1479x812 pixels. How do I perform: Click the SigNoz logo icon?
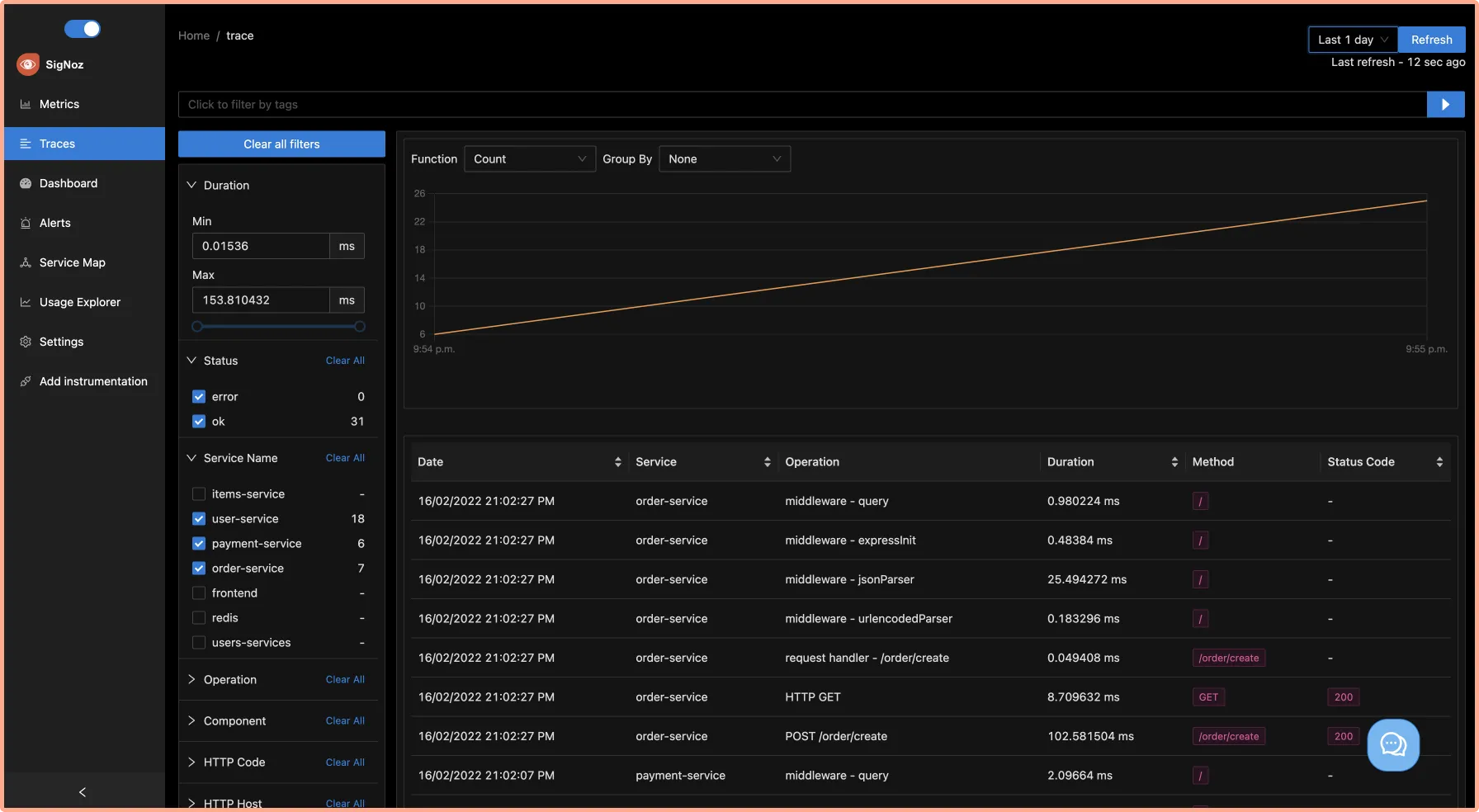pyautogui.click(x=28, y=64)
